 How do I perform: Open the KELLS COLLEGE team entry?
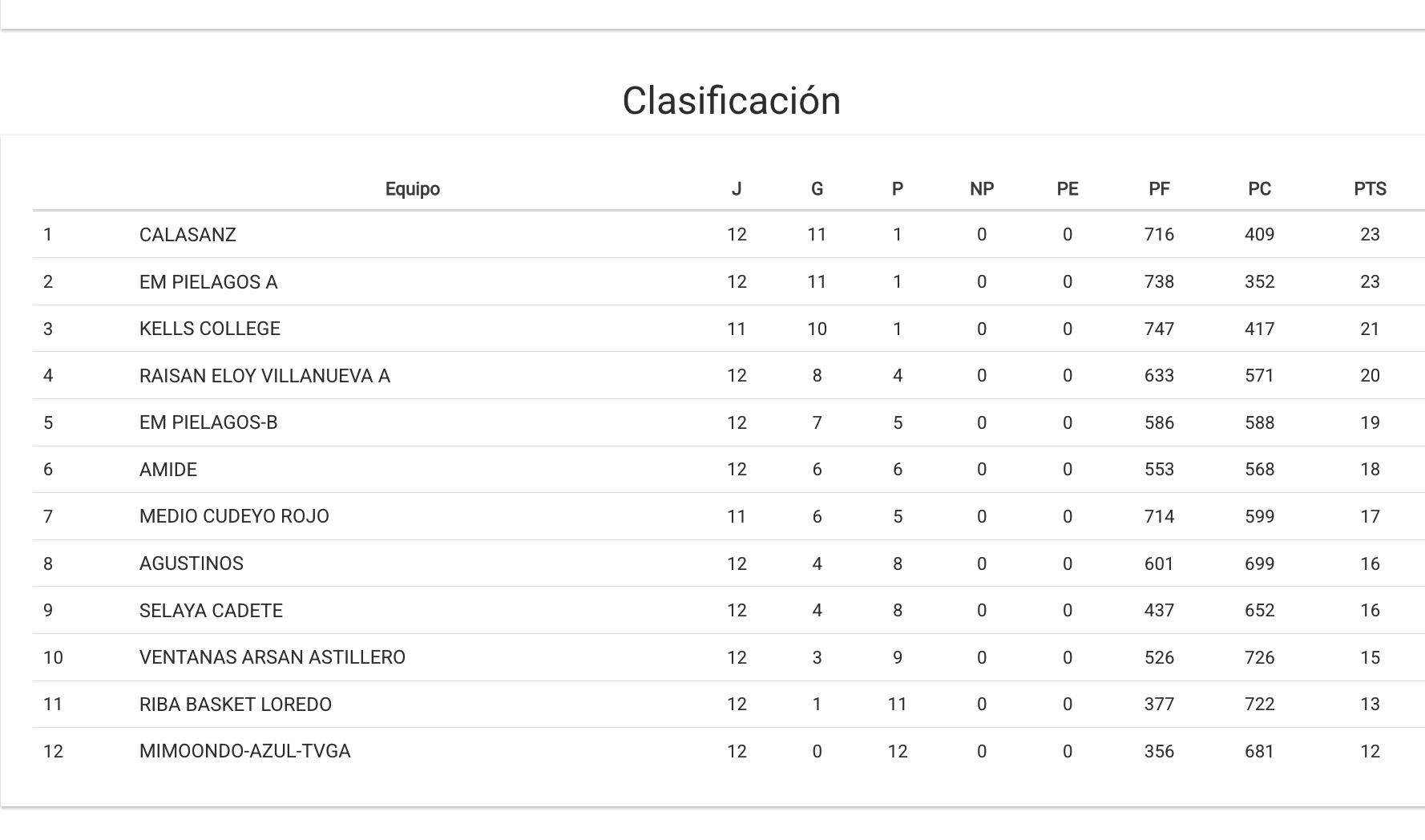pyautogui.click(x=210, y=329)
